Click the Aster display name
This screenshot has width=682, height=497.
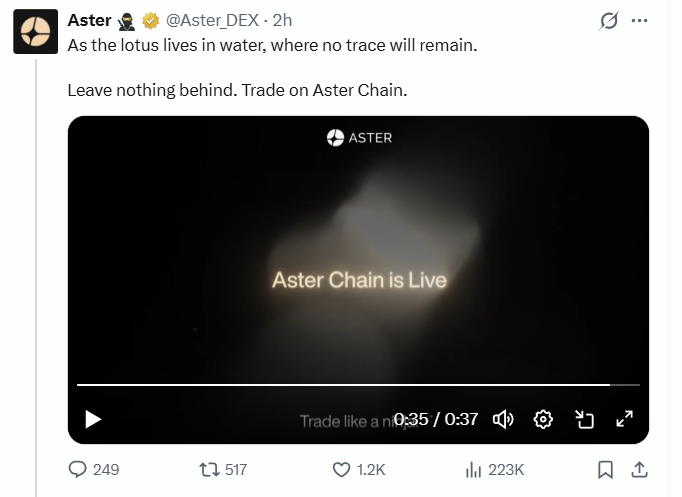point(89,20)
